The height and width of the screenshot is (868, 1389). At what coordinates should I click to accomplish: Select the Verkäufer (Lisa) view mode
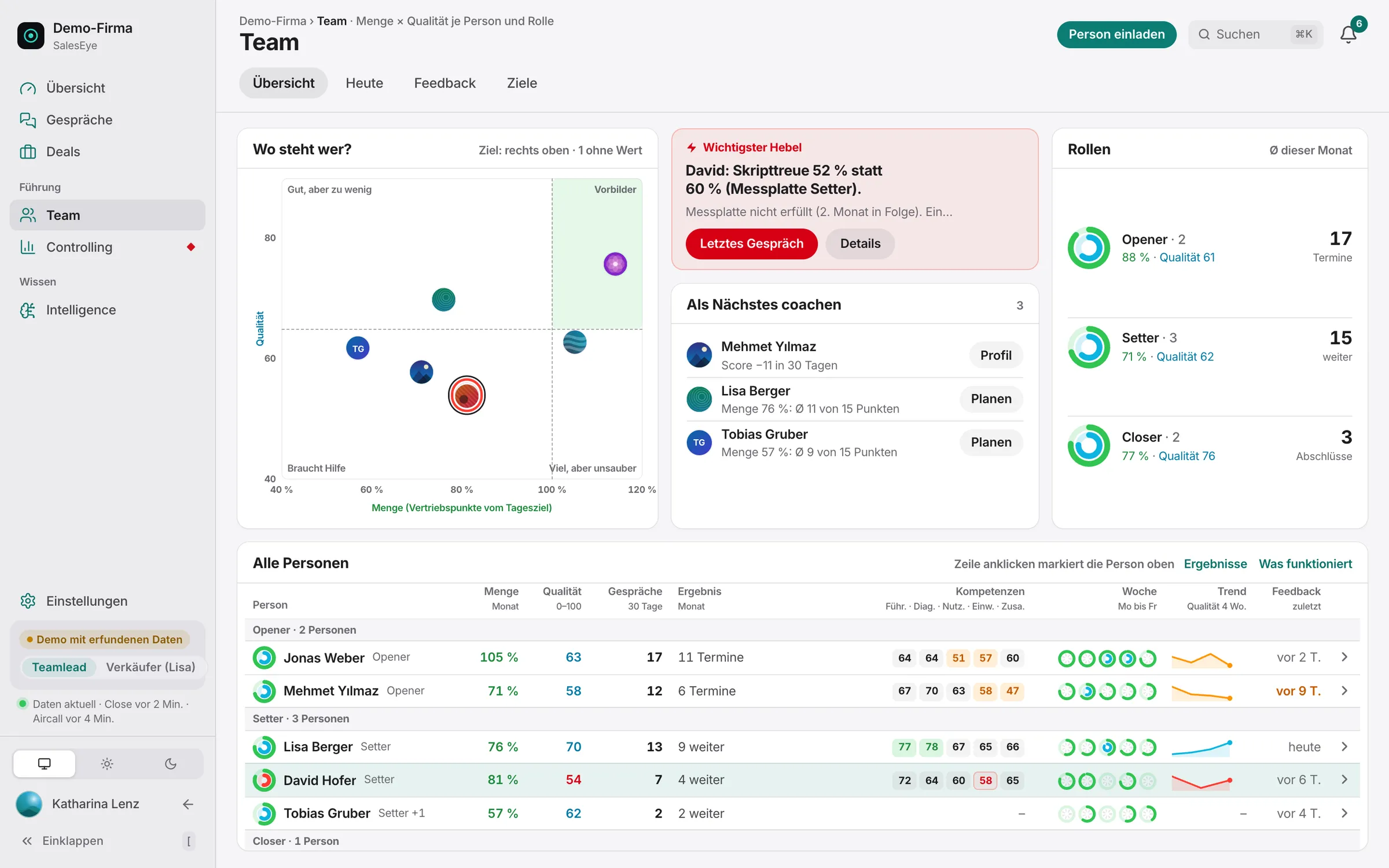(150, 667)
